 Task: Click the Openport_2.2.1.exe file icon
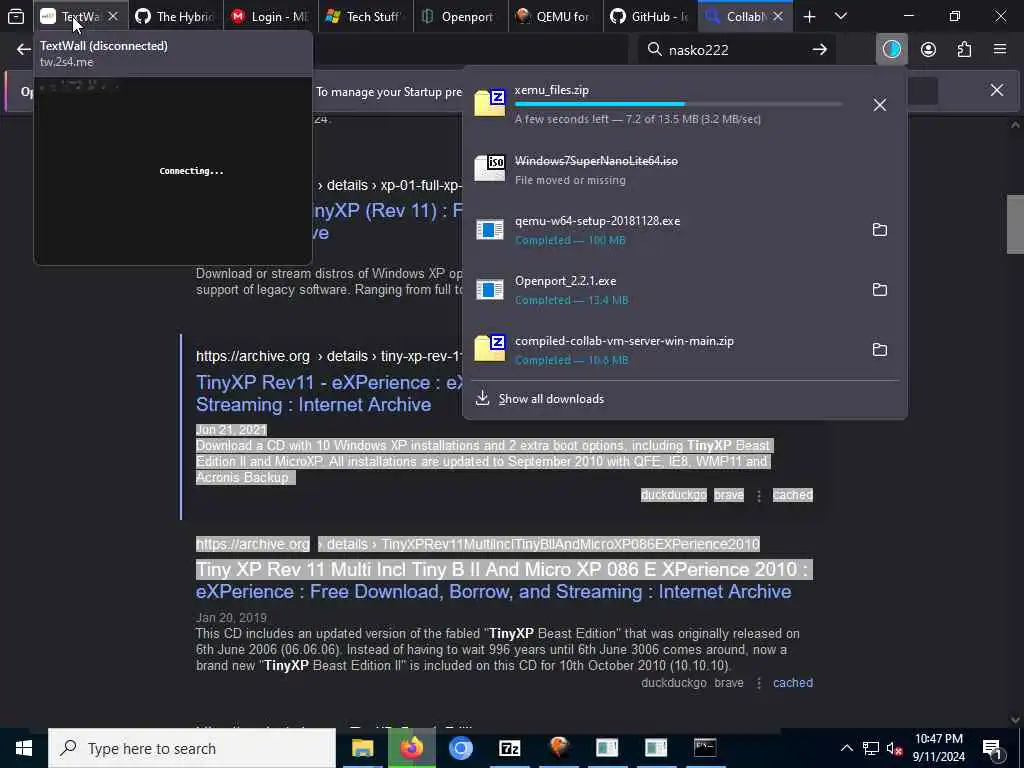click(489, 289)
